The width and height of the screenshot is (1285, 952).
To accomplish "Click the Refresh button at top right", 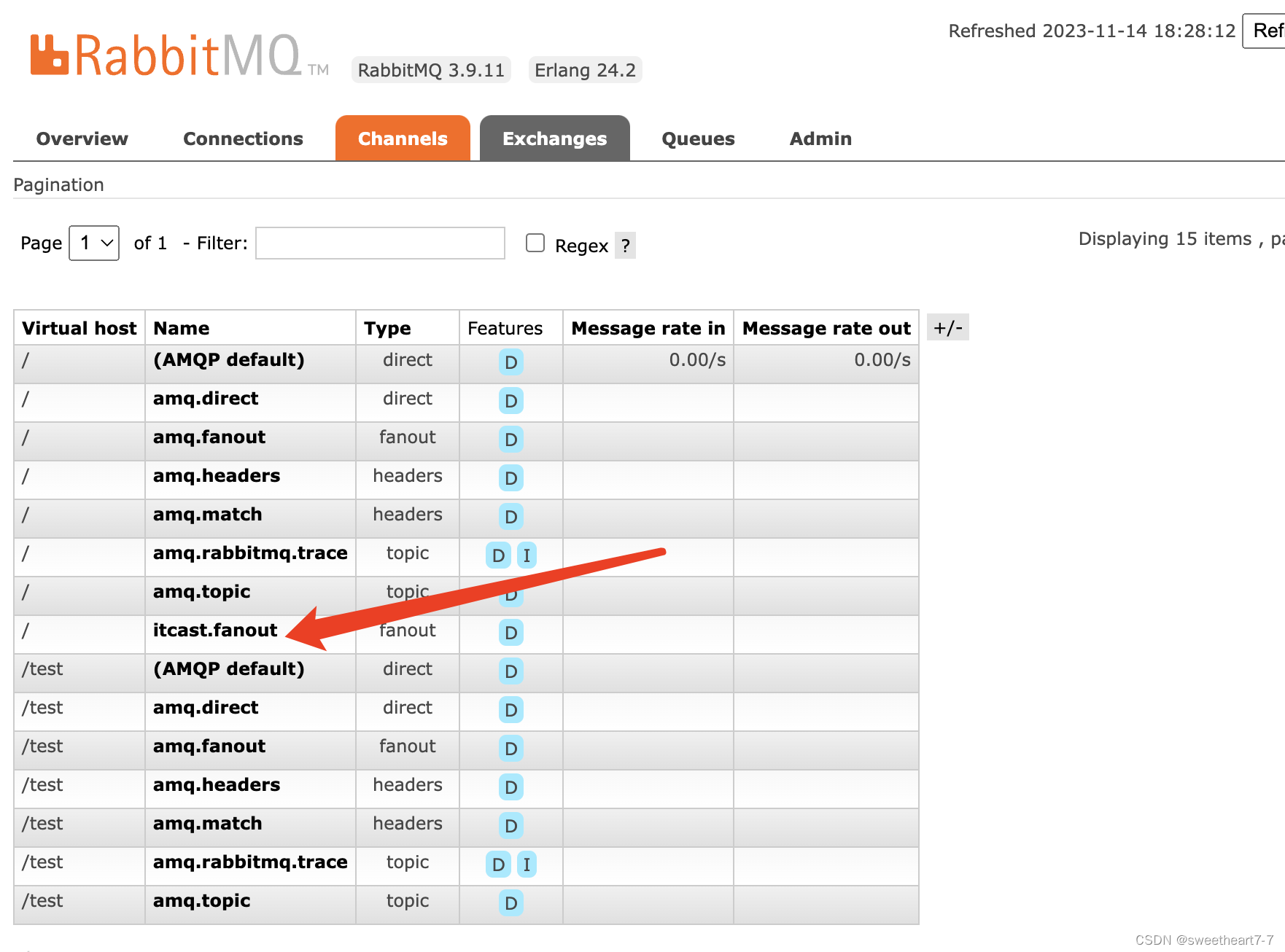I will click(x=1265, y=31).
